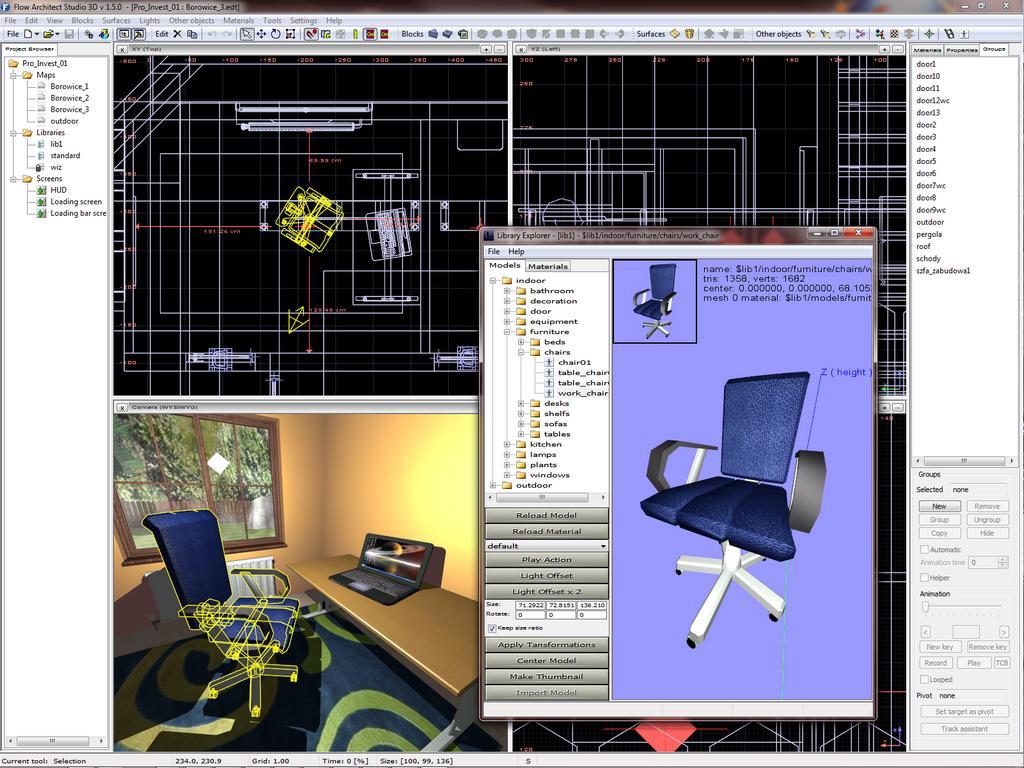Viewport: 1024px width, 768px height.
Task: Switch to Materials tab in Library Explorer
Action: pos(548,266)
